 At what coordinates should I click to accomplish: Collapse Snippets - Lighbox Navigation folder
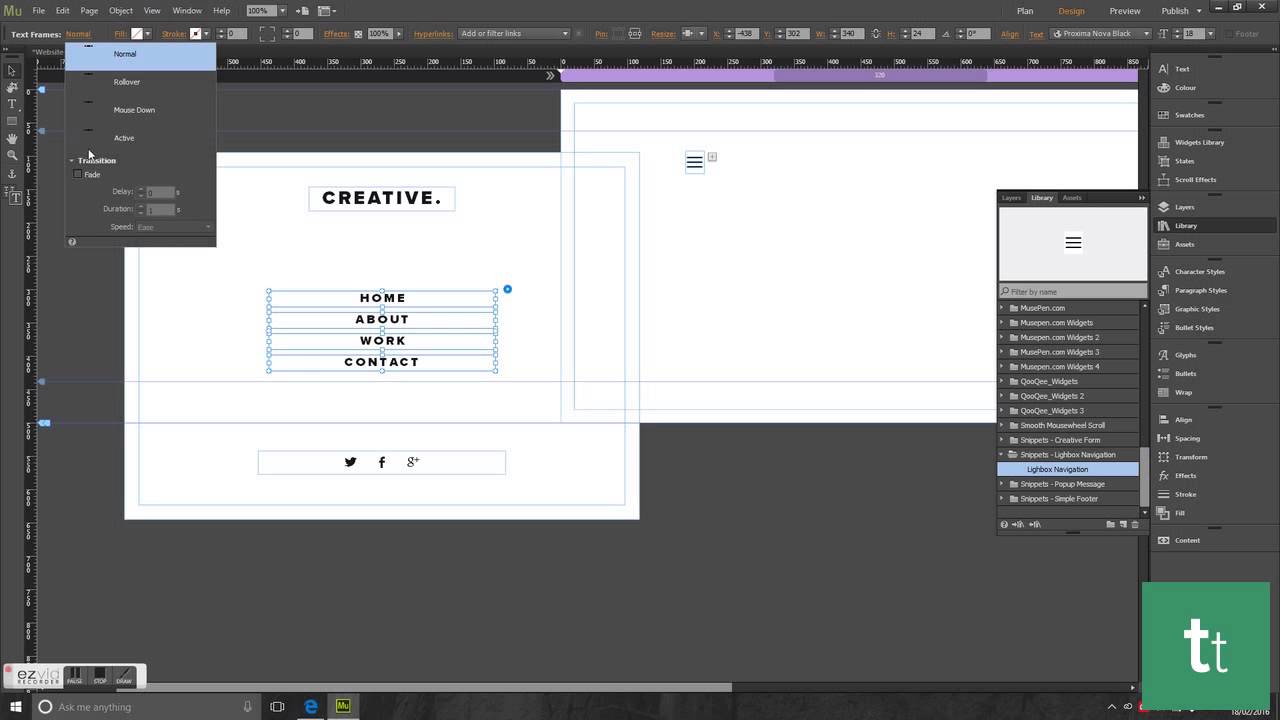[1002, 455]
